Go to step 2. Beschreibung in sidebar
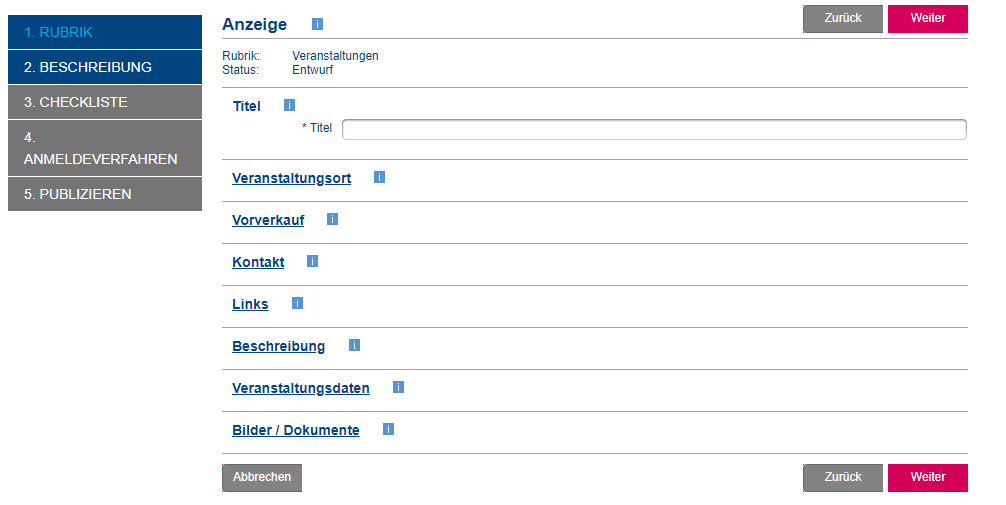 (105, 67)
